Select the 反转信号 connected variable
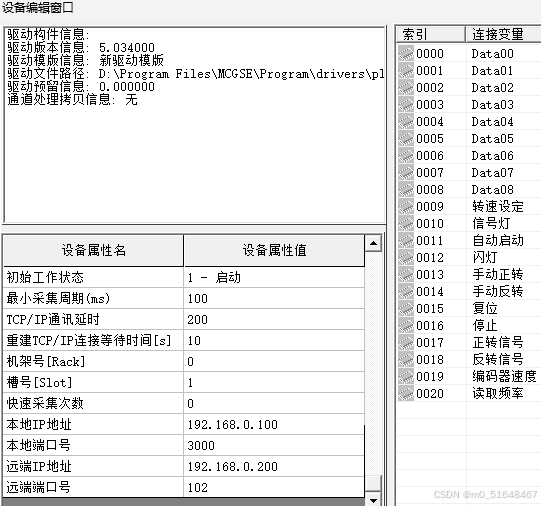This screenshot has height=506, width=541. (498, 359)
